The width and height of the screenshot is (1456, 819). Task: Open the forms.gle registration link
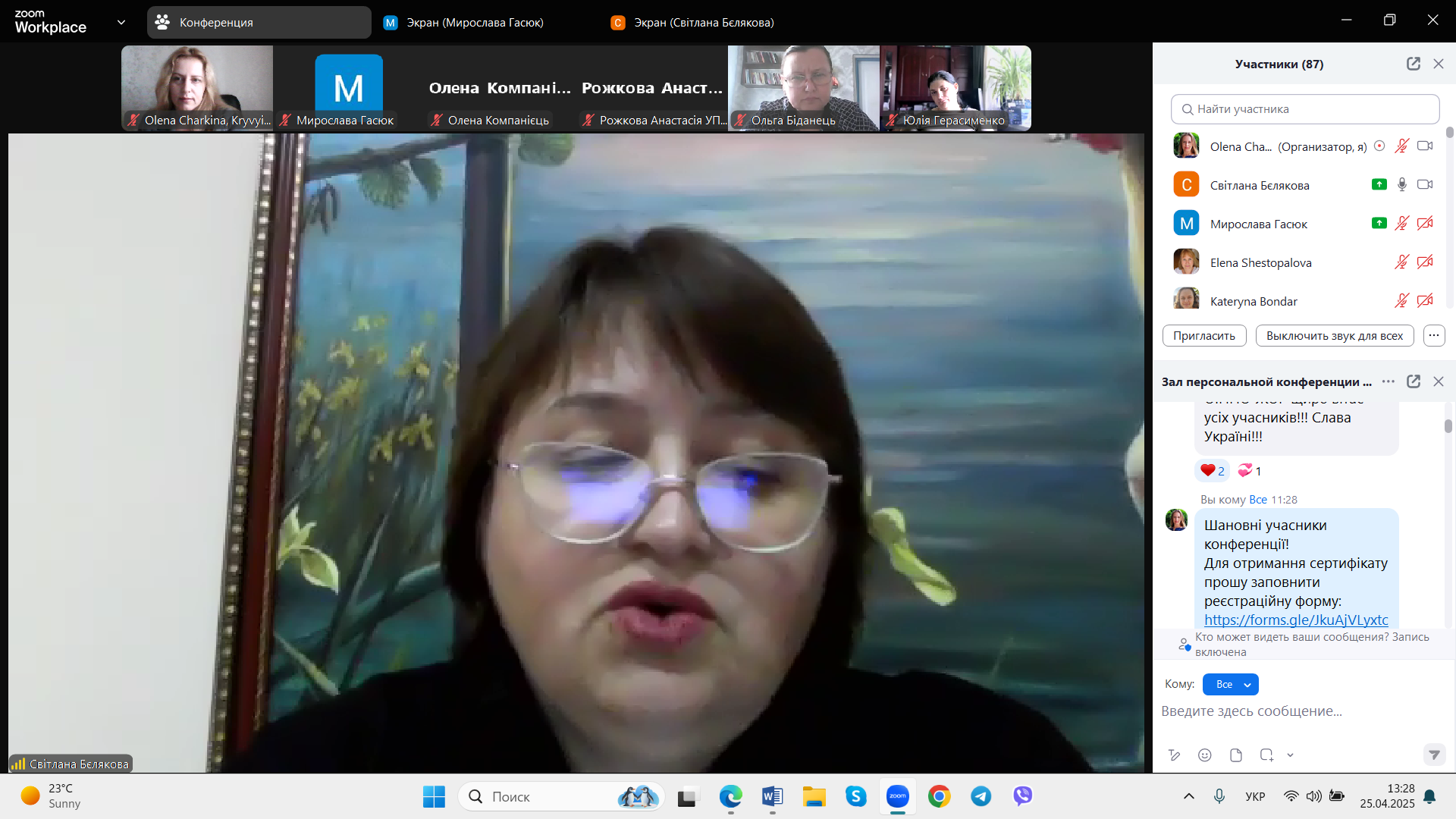(x=1295, y=620)
